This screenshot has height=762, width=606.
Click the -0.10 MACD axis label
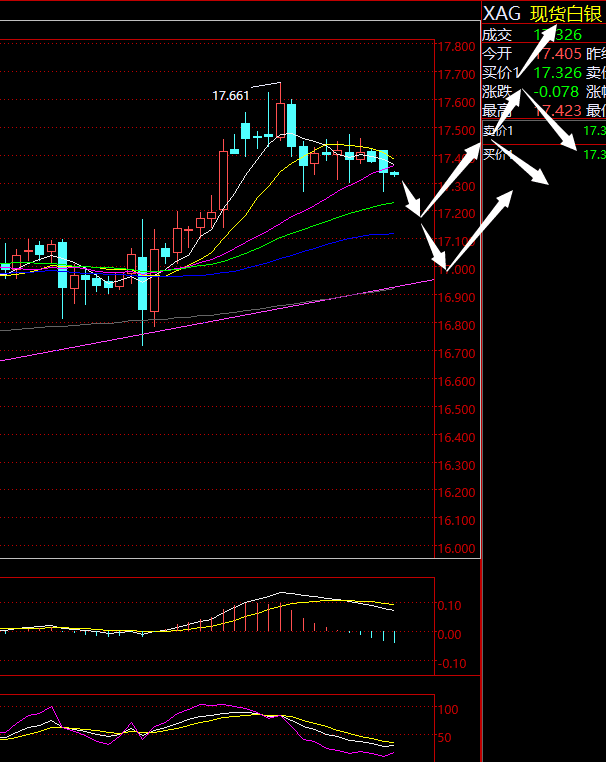452,664
